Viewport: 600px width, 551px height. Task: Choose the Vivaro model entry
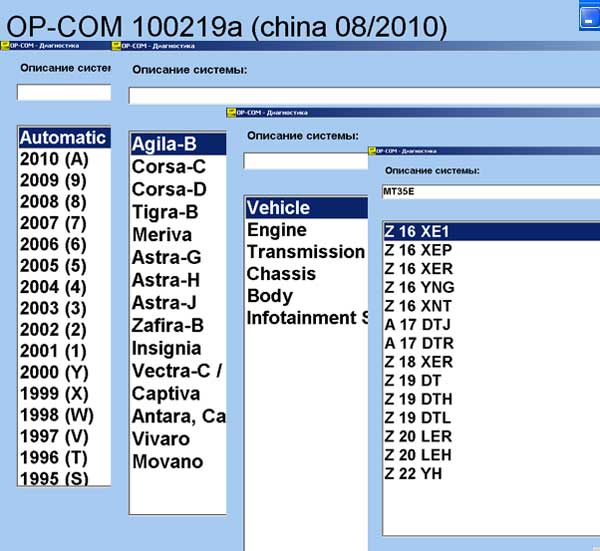pyautogui.click(x=160, y=439)
